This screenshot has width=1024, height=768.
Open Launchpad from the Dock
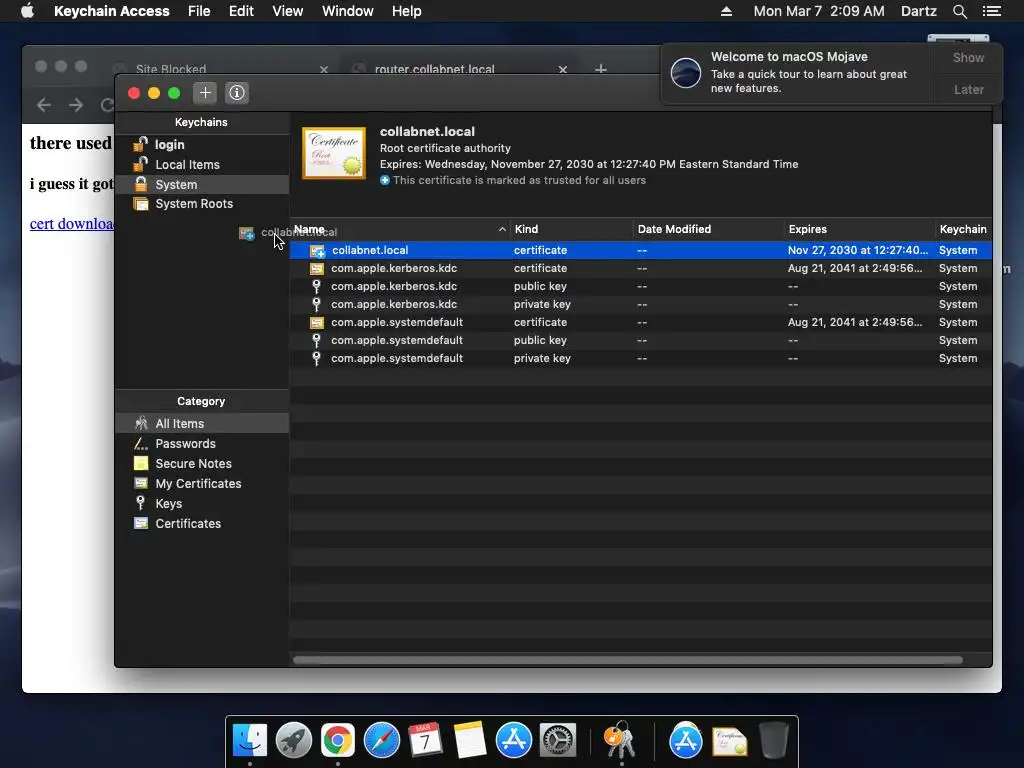point(293,741)
